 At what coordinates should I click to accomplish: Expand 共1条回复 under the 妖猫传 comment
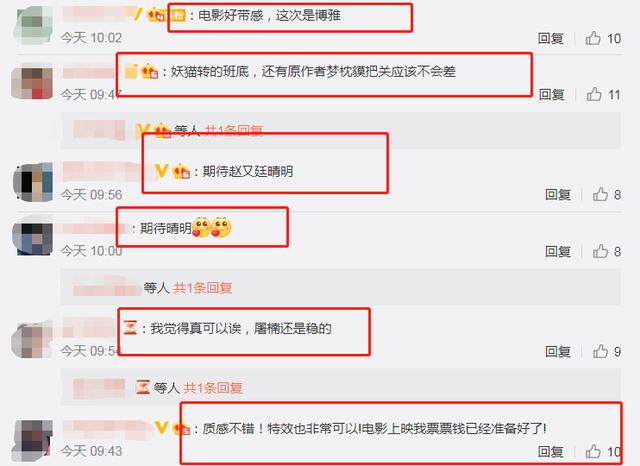point(233,131)
